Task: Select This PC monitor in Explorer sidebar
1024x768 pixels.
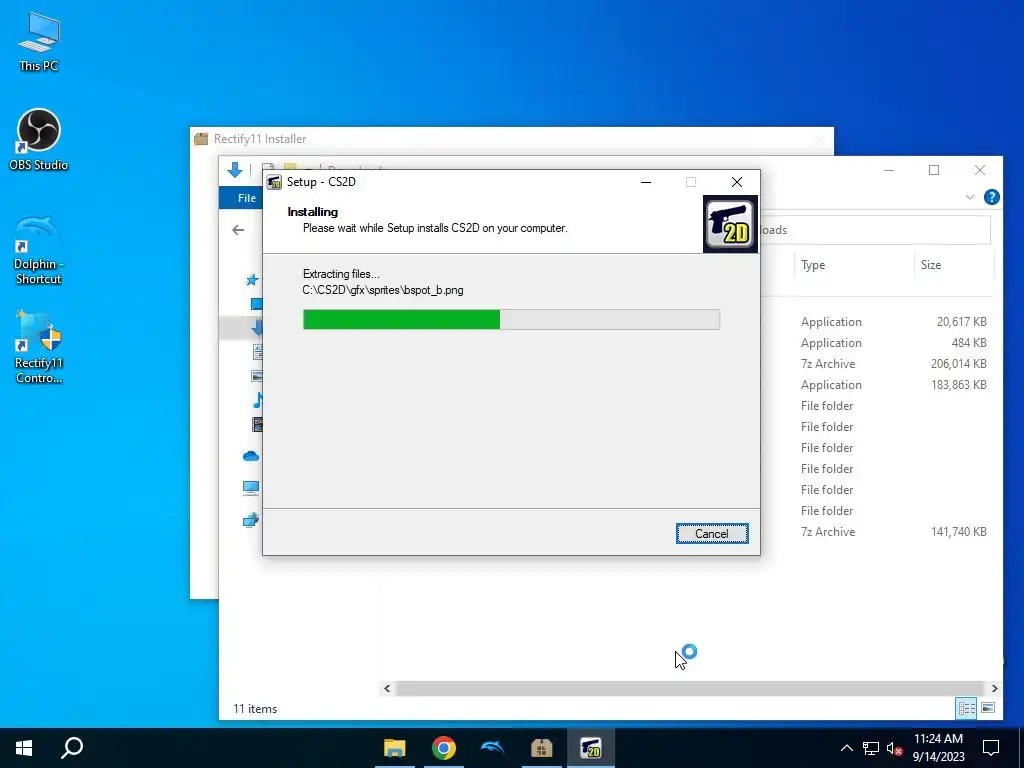Action: tap(251, 488)
